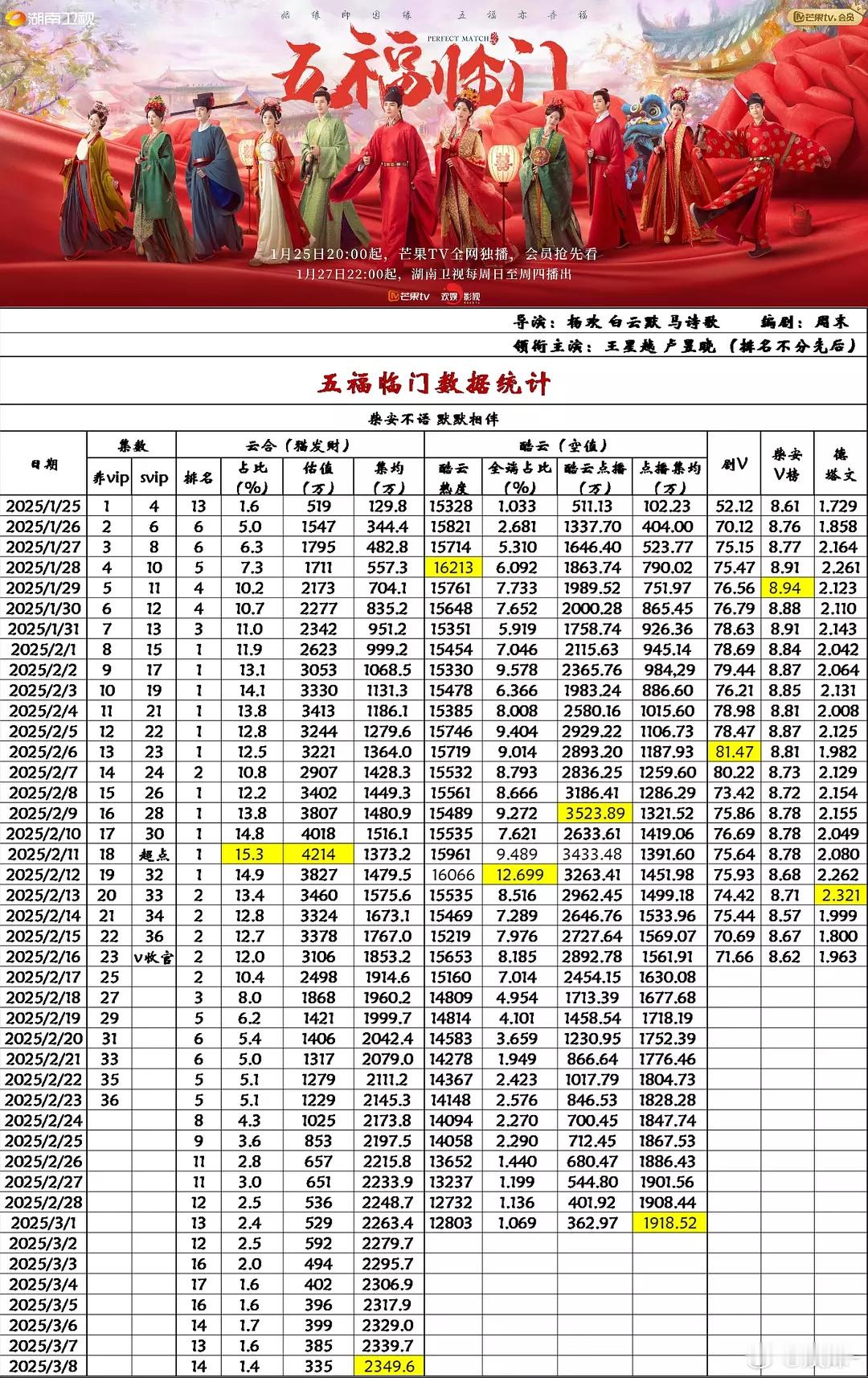The height and width of the screenshot is (1378, 868).
Task: Click the 12803 heat value in the 2025/3/1 row
Action: (453, 1223)
